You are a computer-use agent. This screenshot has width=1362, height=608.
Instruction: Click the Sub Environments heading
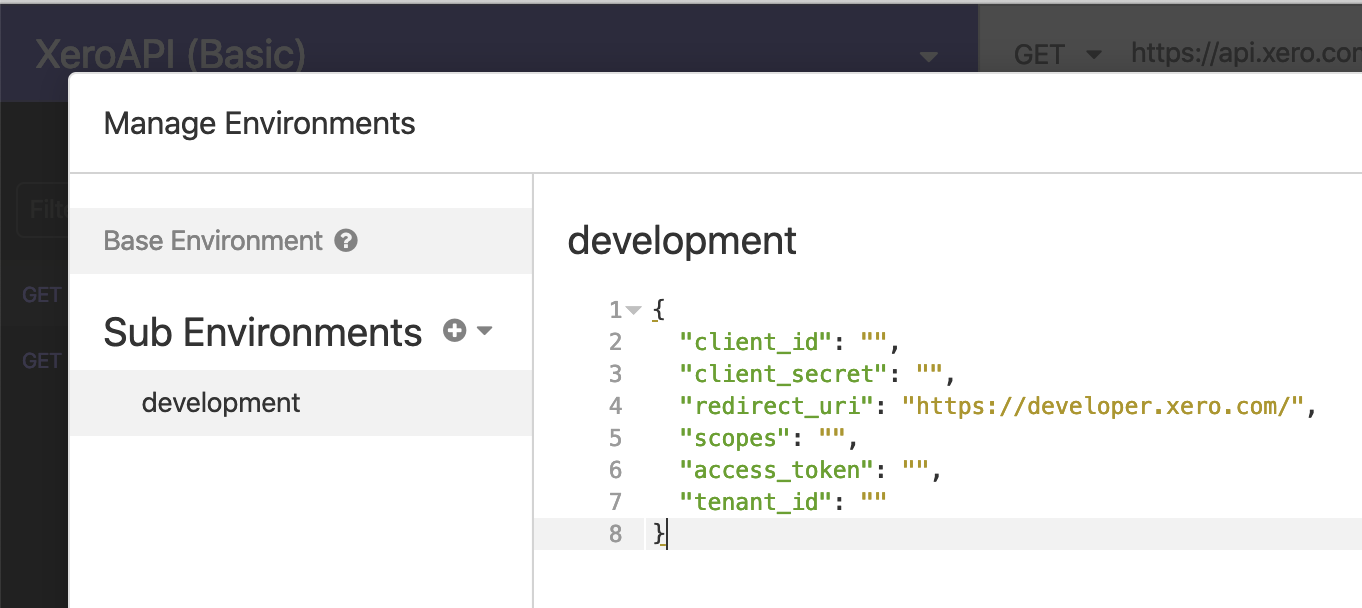click(263, 332)
